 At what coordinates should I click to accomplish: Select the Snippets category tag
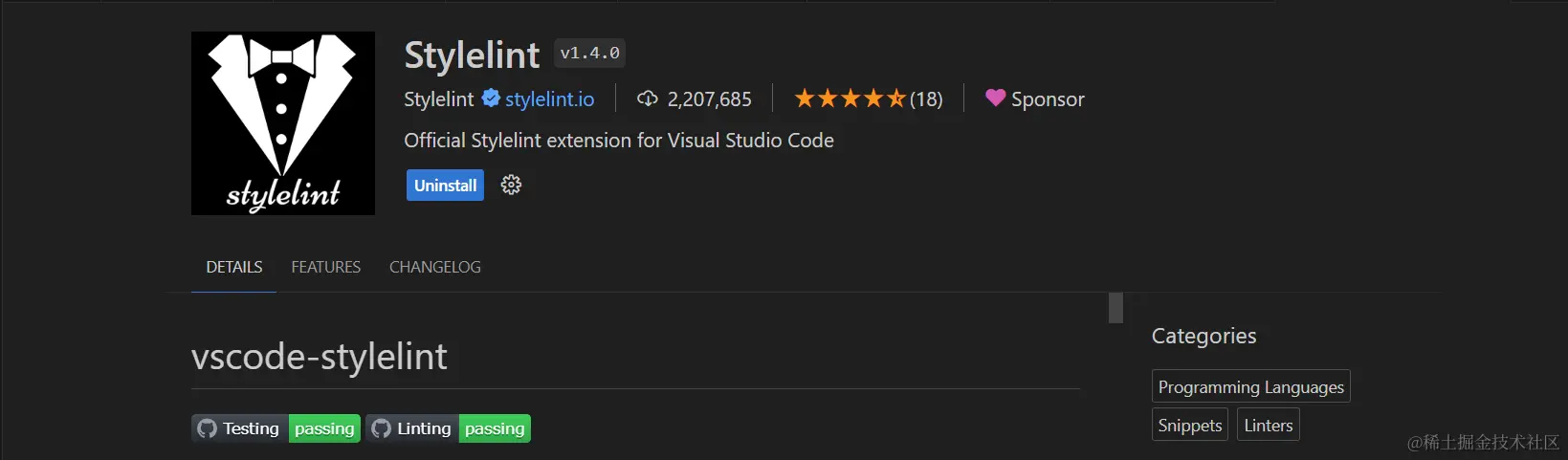coord(1190,426)
